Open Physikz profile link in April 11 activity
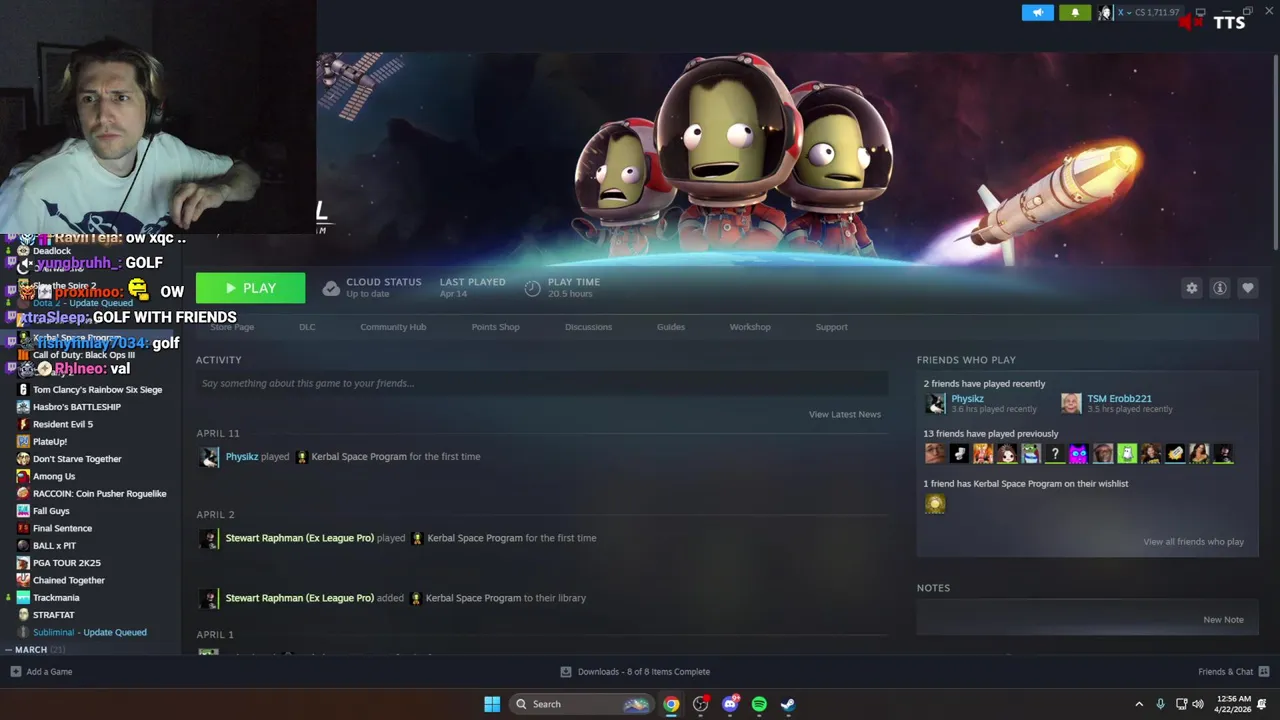 [242, 456]
